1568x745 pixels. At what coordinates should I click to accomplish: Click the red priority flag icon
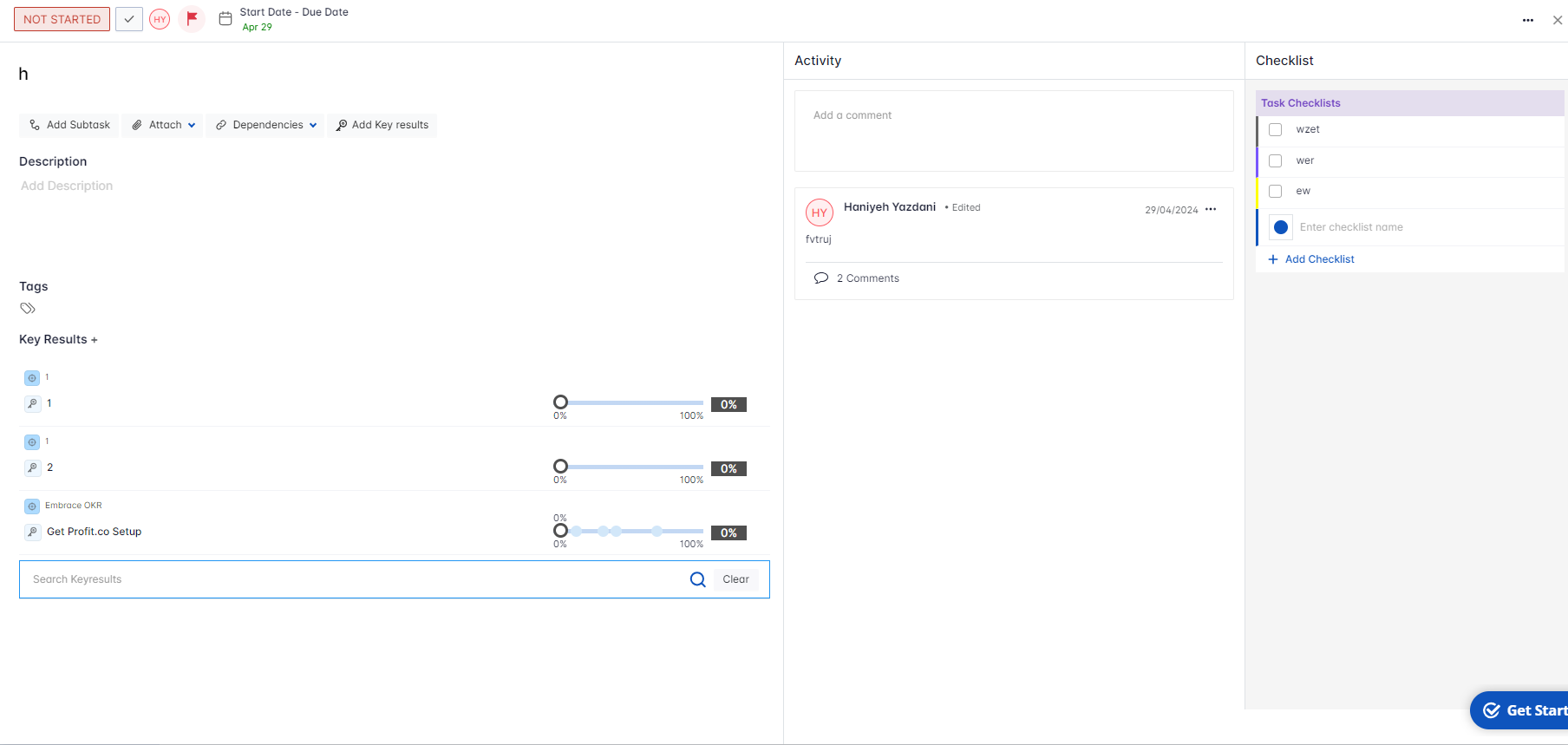pos(192,18)
